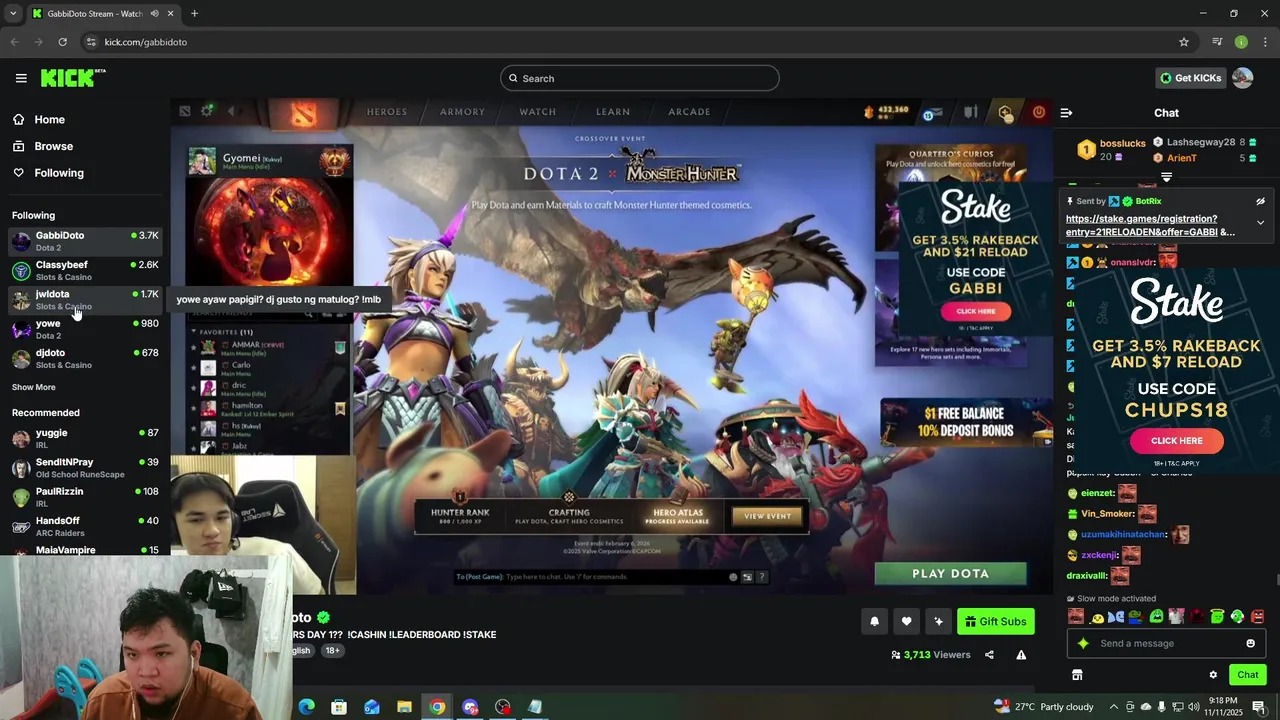Screen dimensions: 1280x720
Task: Click the 18+ stream tag
Action: tap(332, 650)
